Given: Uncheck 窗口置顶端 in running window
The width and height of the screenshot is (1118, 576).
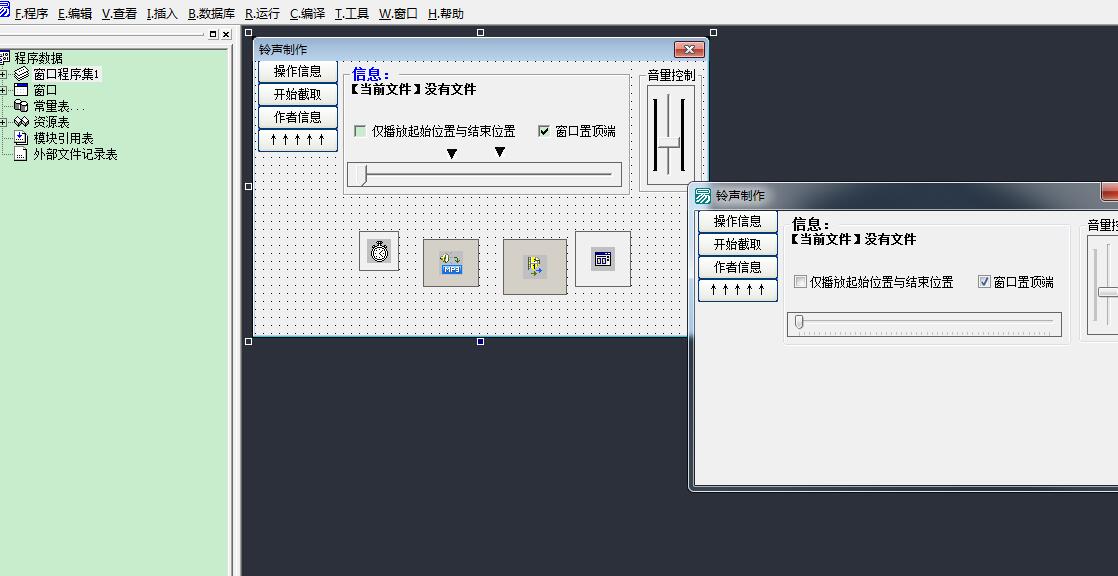Looking at the screenshot, I should [x=985, y=282].
